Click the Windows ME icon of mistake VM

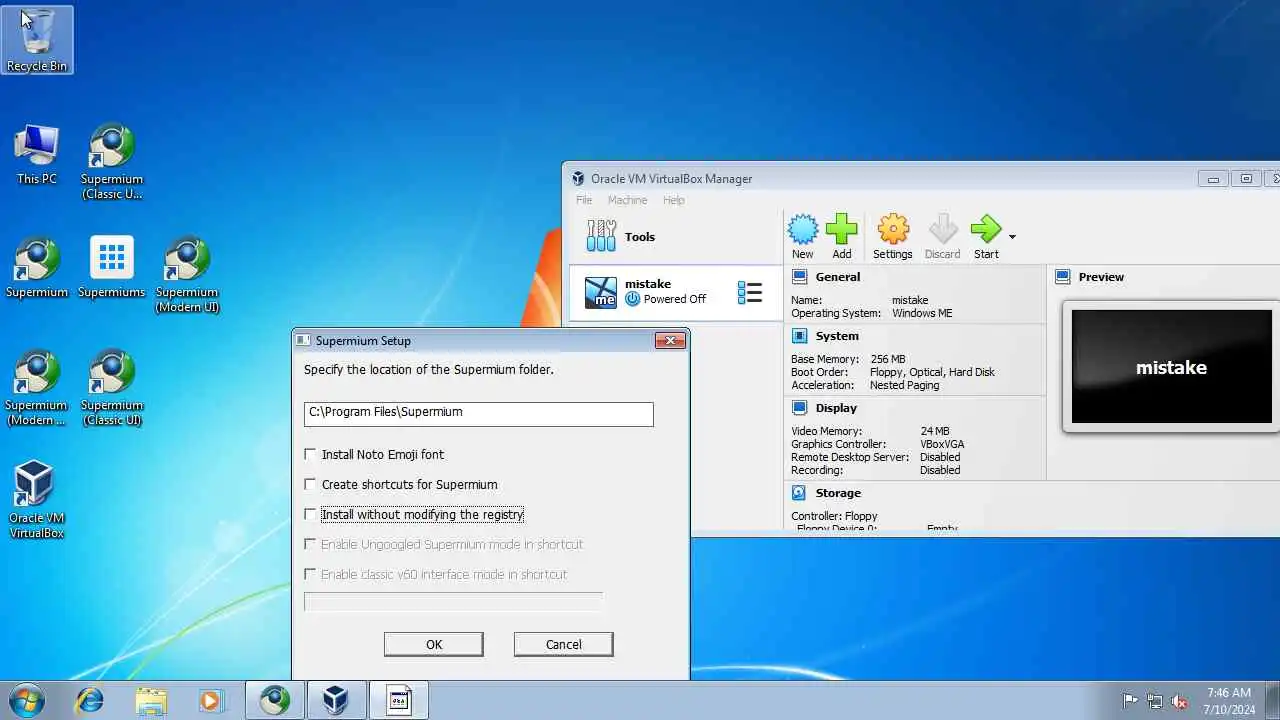601,292
